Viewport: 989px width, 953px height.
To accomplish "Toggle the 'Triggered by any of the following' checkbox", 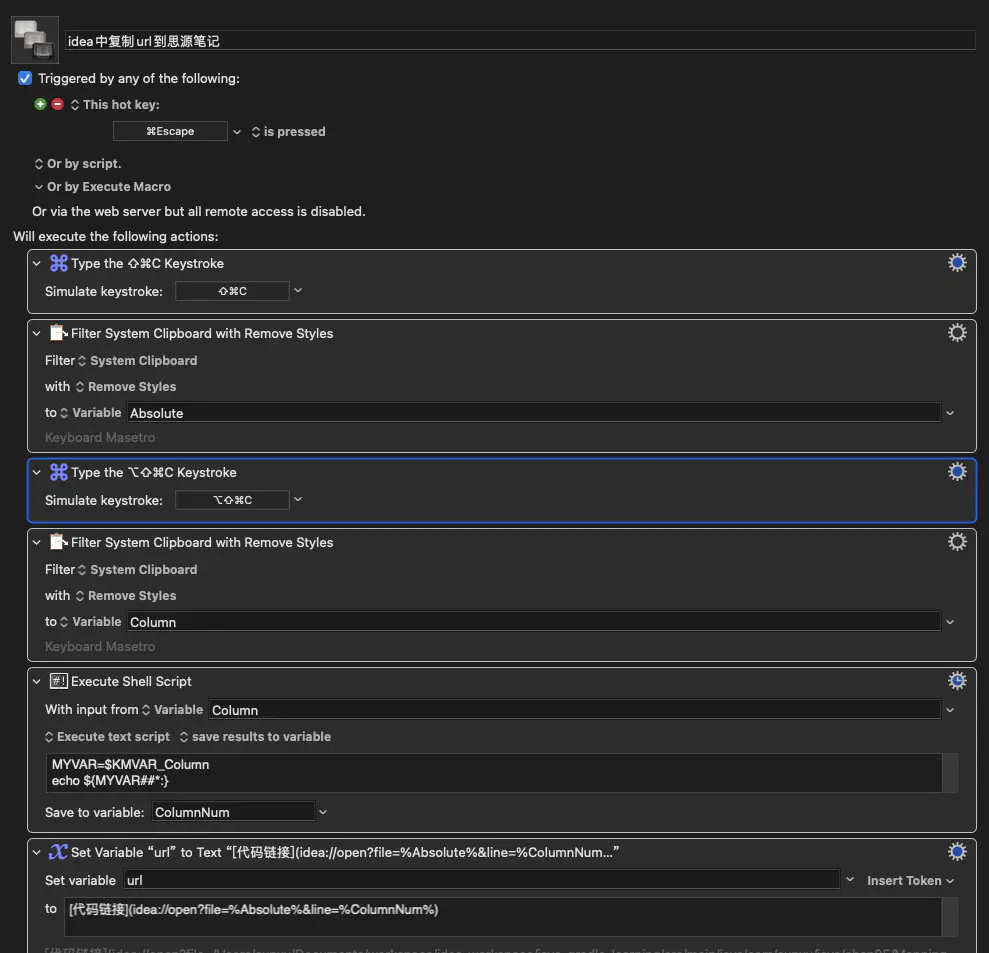I will point(25,78).
